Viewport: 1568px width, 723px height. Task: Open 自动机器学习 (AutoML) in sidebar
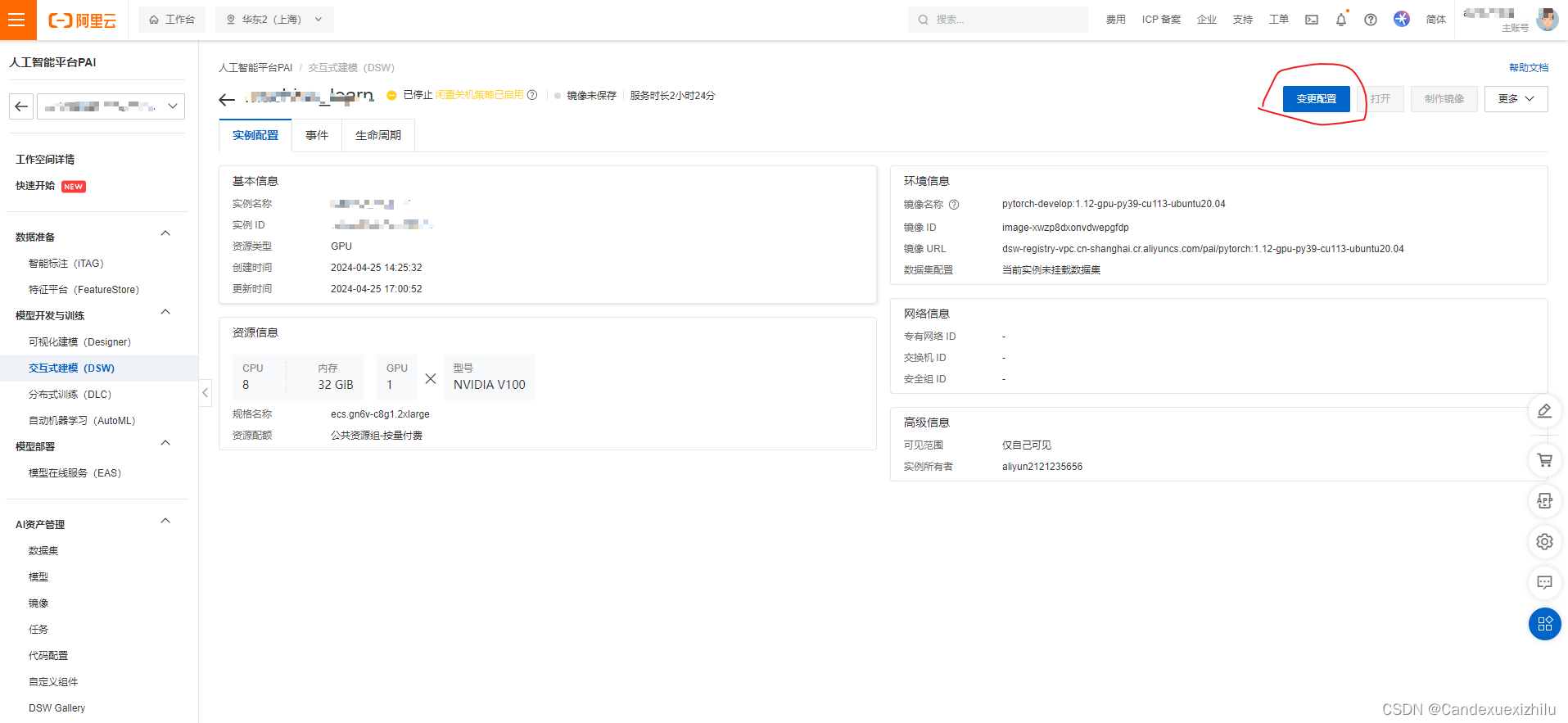tap(82, 421)
